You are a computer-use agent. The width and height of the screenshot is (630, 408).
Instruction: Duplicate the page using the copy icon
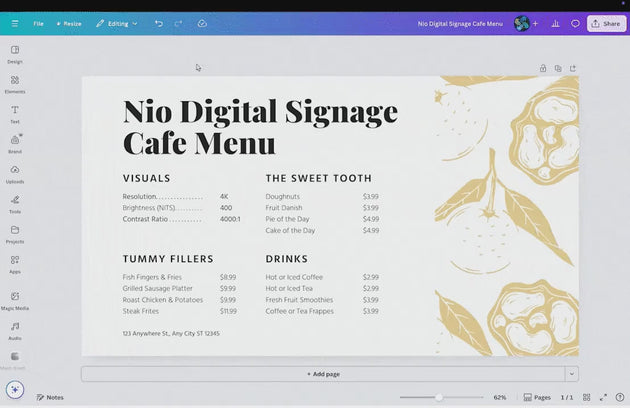coord(558,68)
